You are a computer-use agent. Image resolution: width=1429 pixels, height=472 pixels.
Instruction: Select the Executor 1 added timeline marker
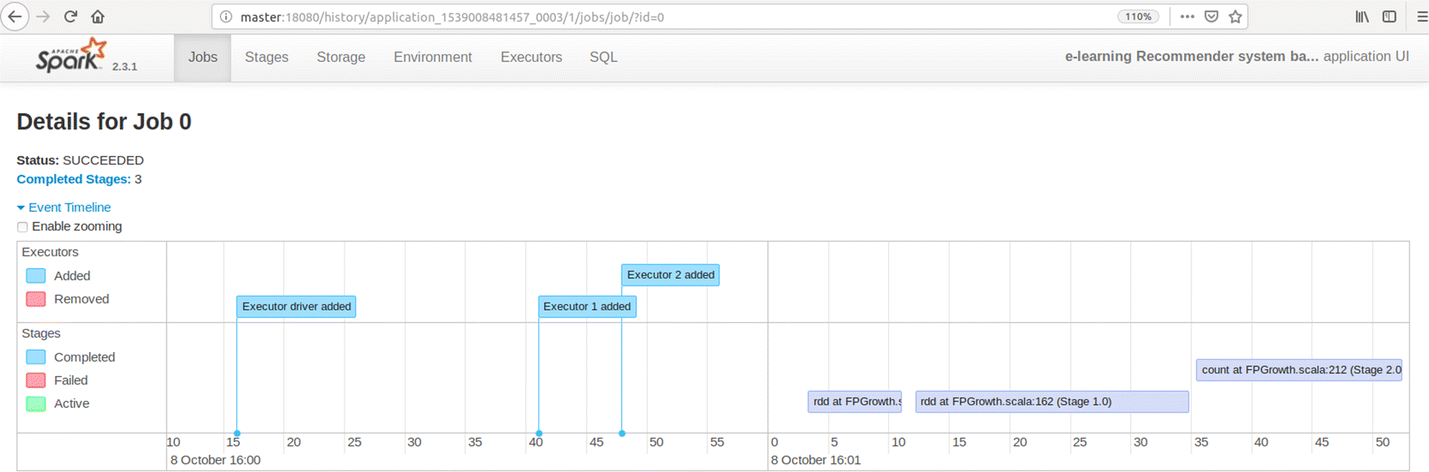pos(587,306)
